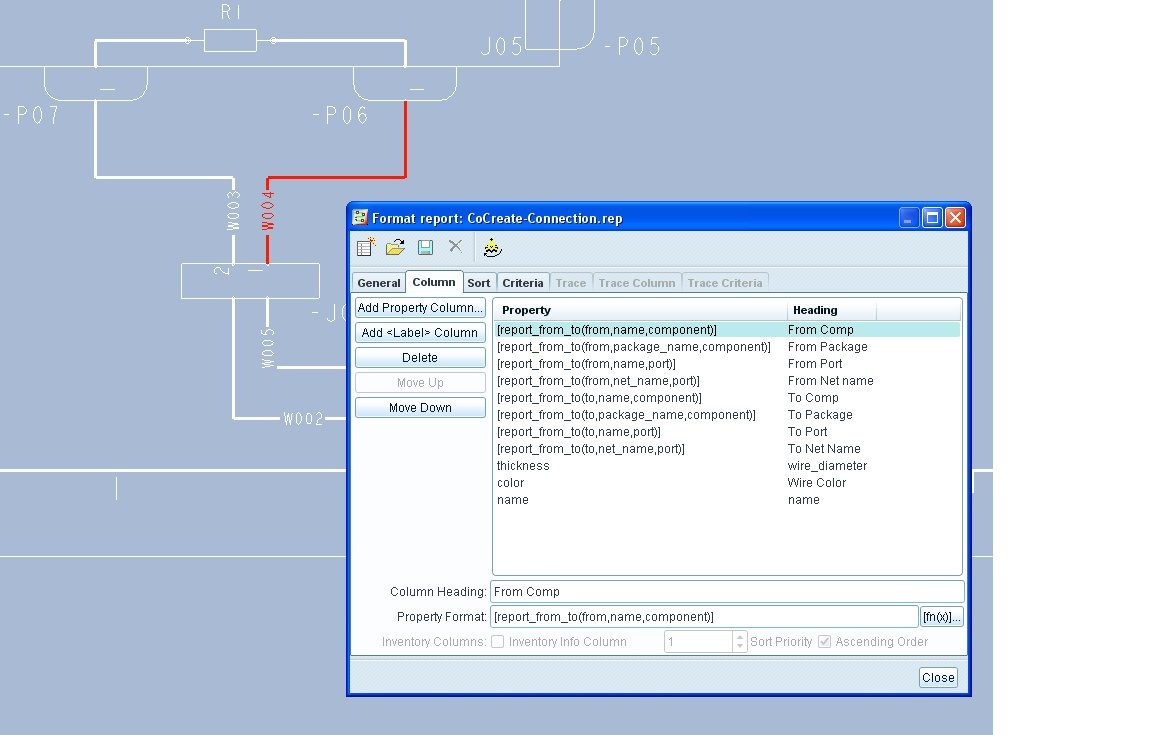Click the Heading column header
1152x735 pixels.
point(831,310)
